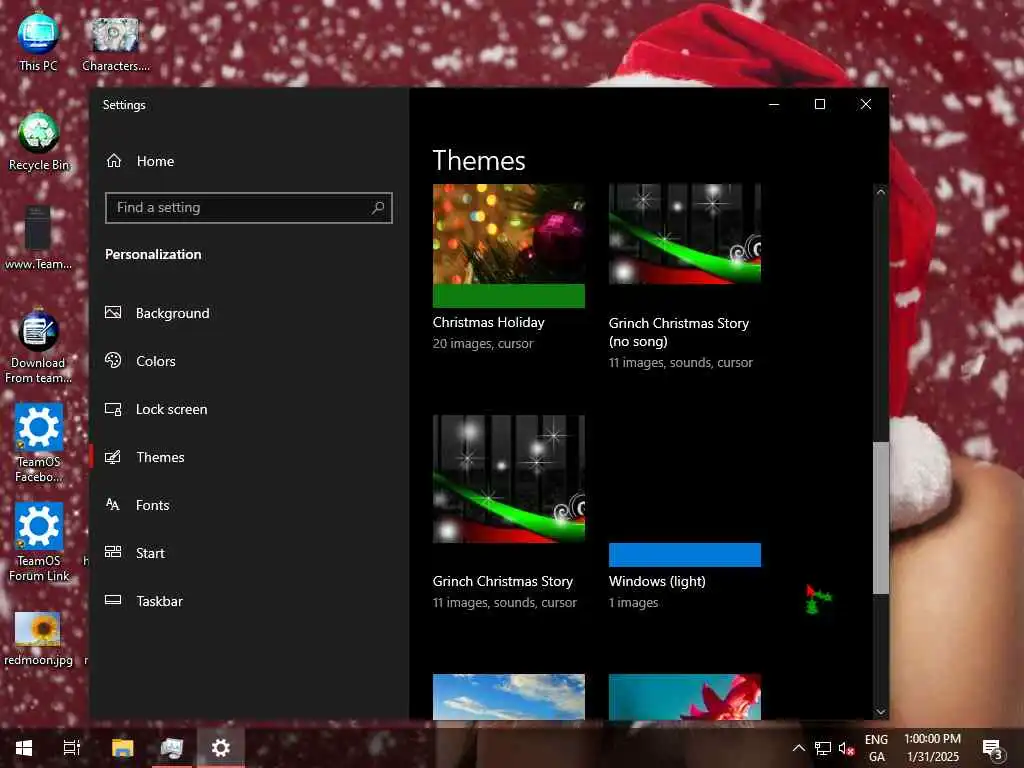1024x768 pixels.
Task: Click the scrollbar up arrow
Action: click(880, 193)
